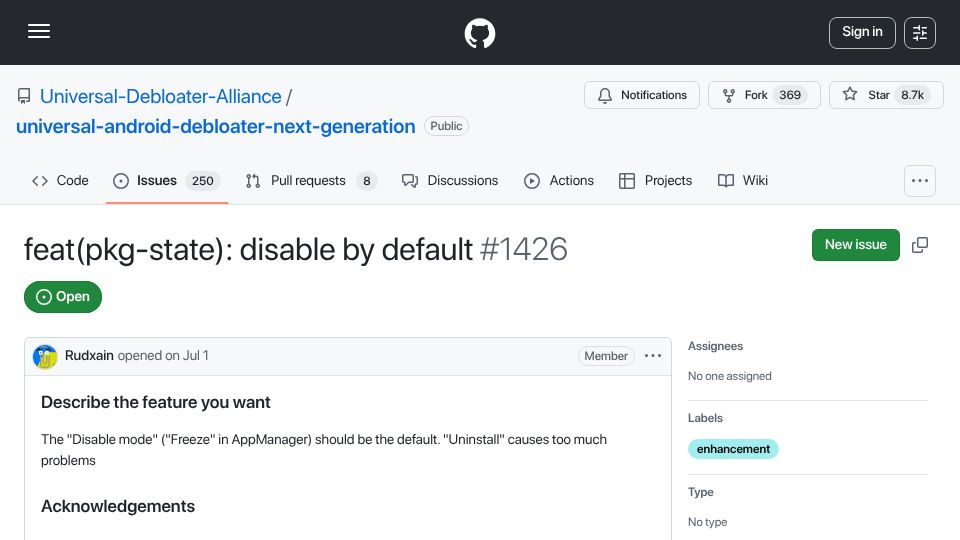The height and width of the screenshot is (540, 960).
Task: Click the 'on Jul 1' timestamp
Action: [x=187, y=356]
